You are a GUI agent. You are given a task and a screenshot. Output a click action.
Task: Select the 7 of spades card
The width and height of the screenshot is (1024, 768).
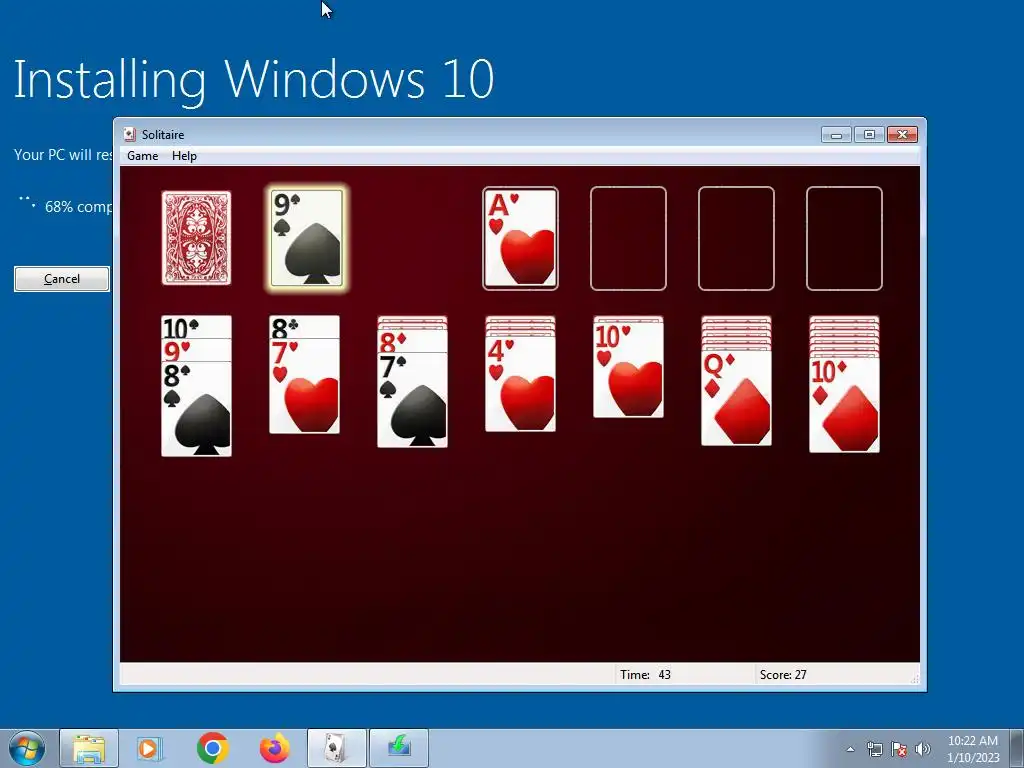412,400
